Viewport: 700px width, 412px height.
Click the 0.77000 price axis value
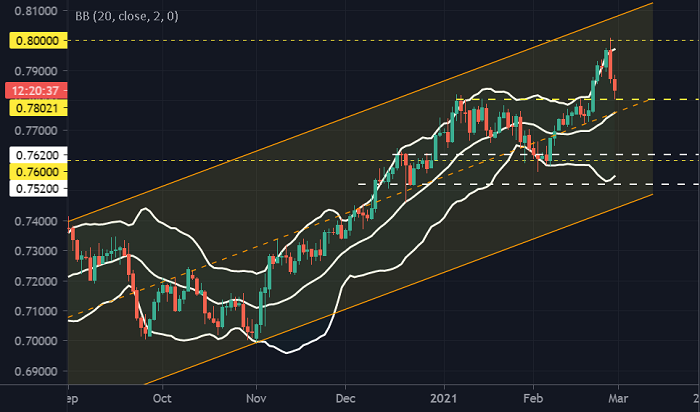coord(37,131)
